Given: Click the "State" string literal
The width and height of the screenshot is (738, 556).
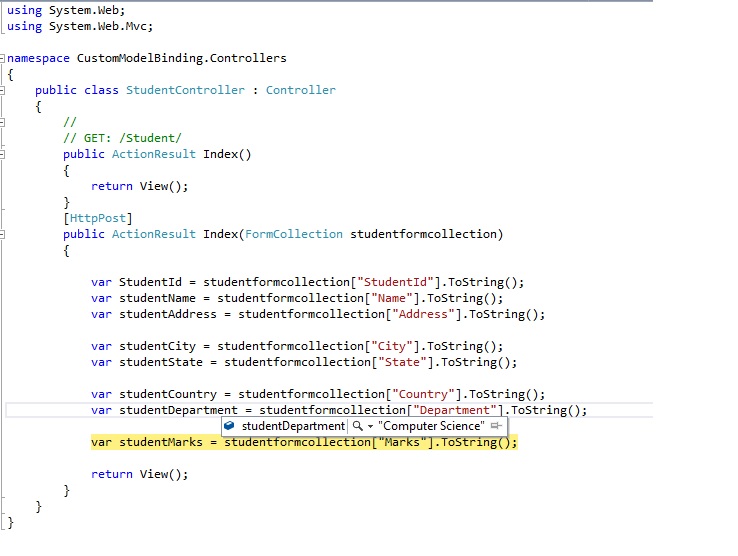Looking at the screenshot, I should [x=402, y=362].
